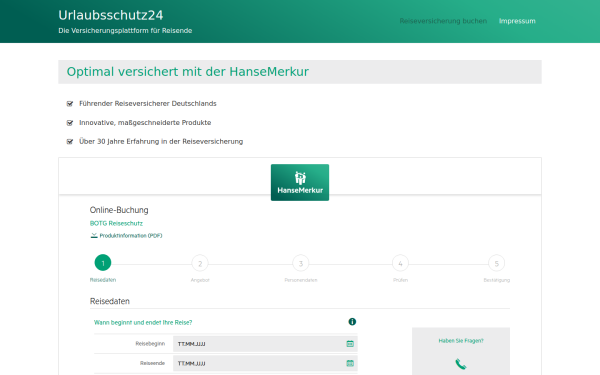Viewport: 600px width, 375px height.
Task: Click the checkmark next to Innovative Produkte
Action: [x=70, y=123]
